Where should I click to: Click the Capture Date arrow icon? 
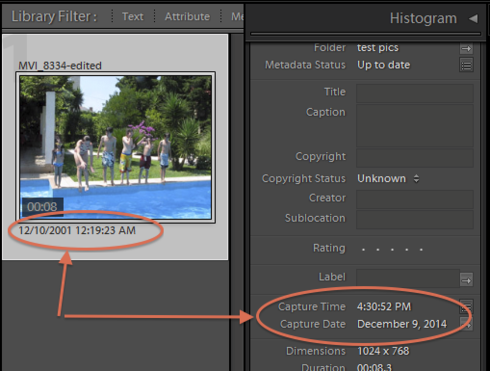467,323
